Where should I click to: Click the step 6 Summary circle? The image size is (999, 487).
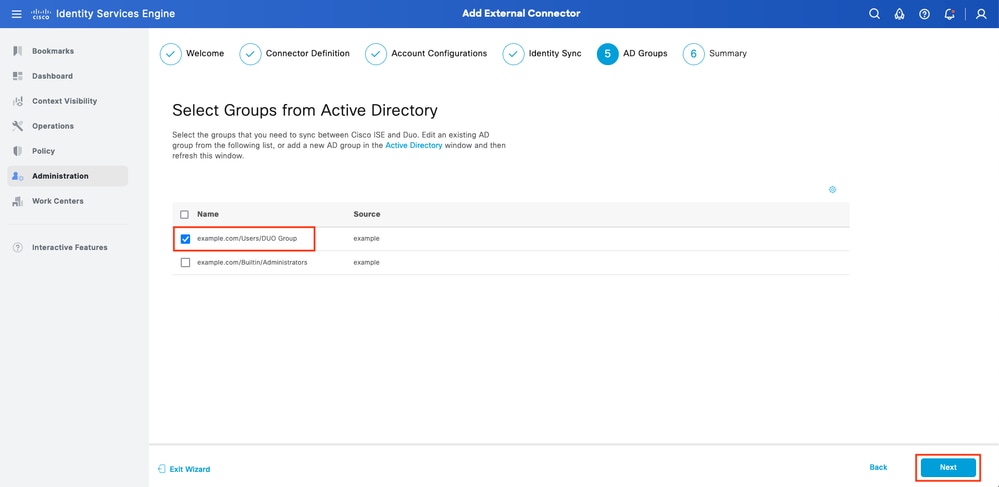coord(694,54)
